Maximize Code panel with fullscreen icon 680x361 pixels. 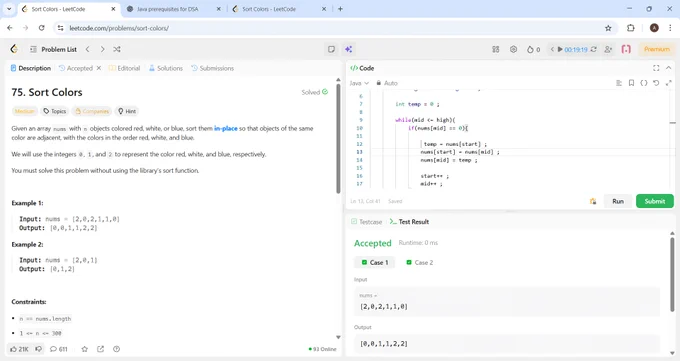click(x=656, y=68)
